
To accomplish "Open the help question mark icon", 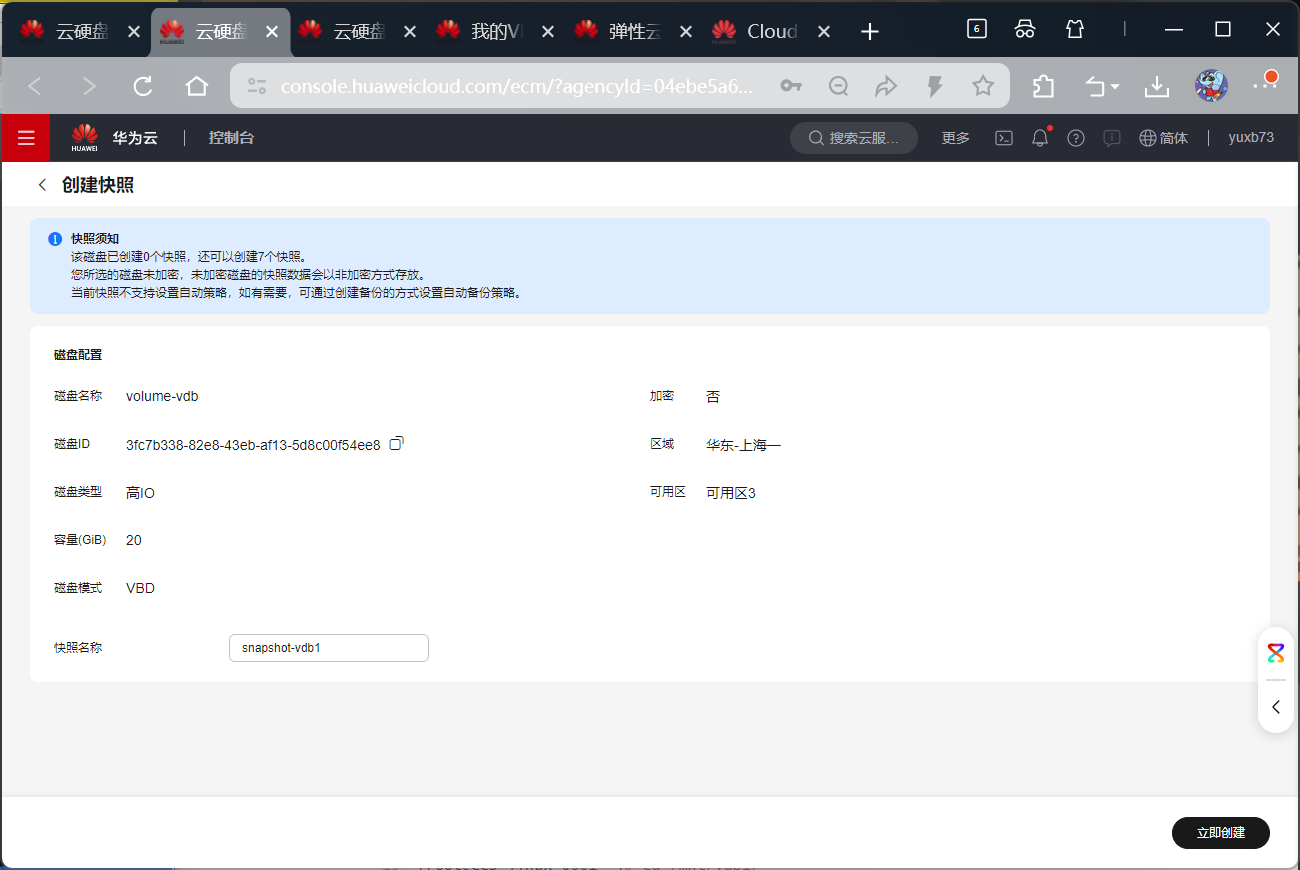I will 1076,138.
